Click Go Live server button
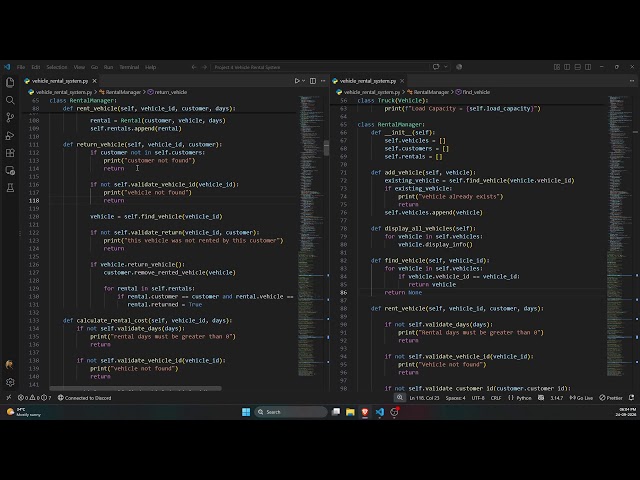Screen dimensions: 640x480 [x=581, y=398]
